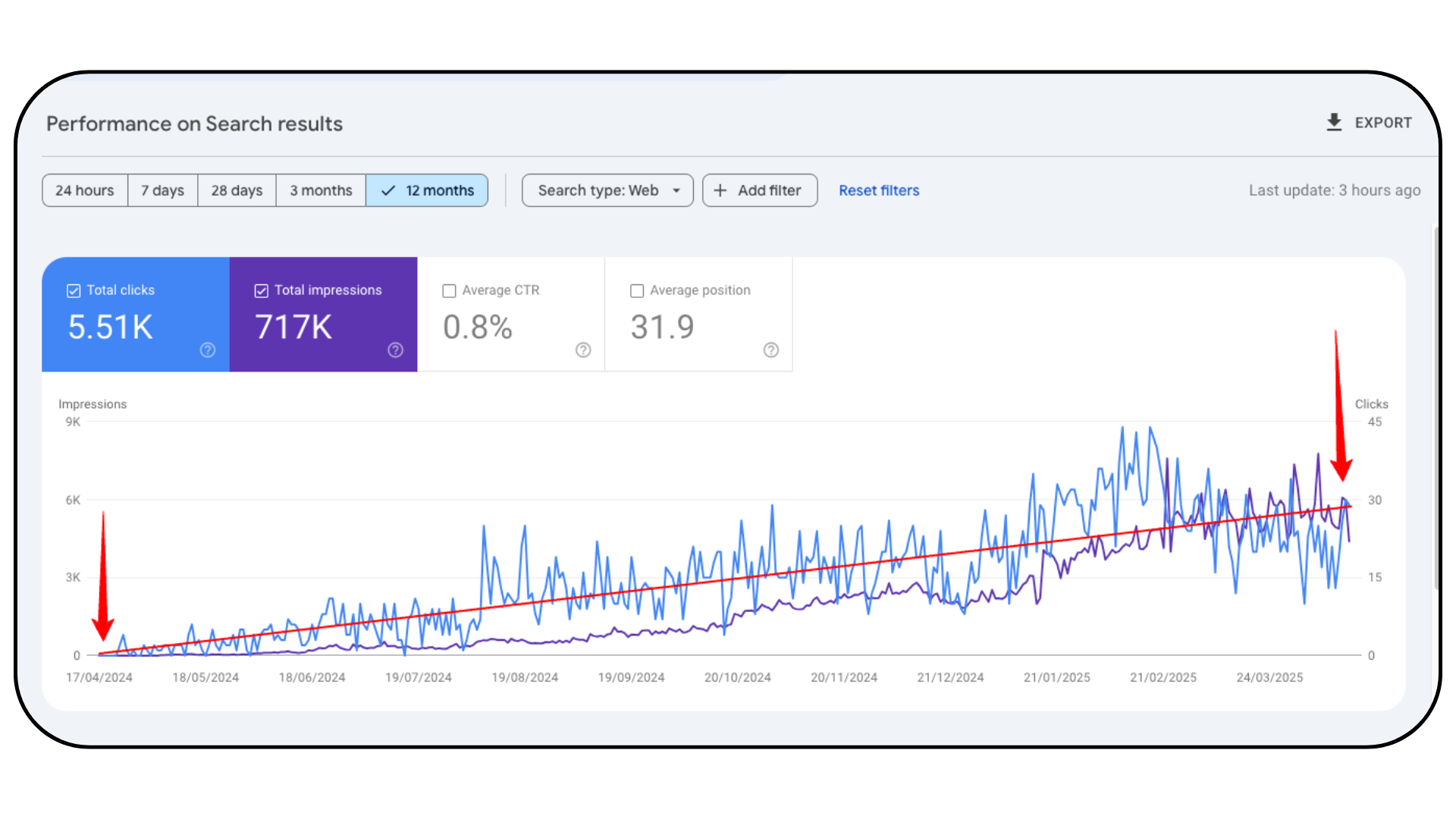Click the Export download icon

[x=1334, y=122]
